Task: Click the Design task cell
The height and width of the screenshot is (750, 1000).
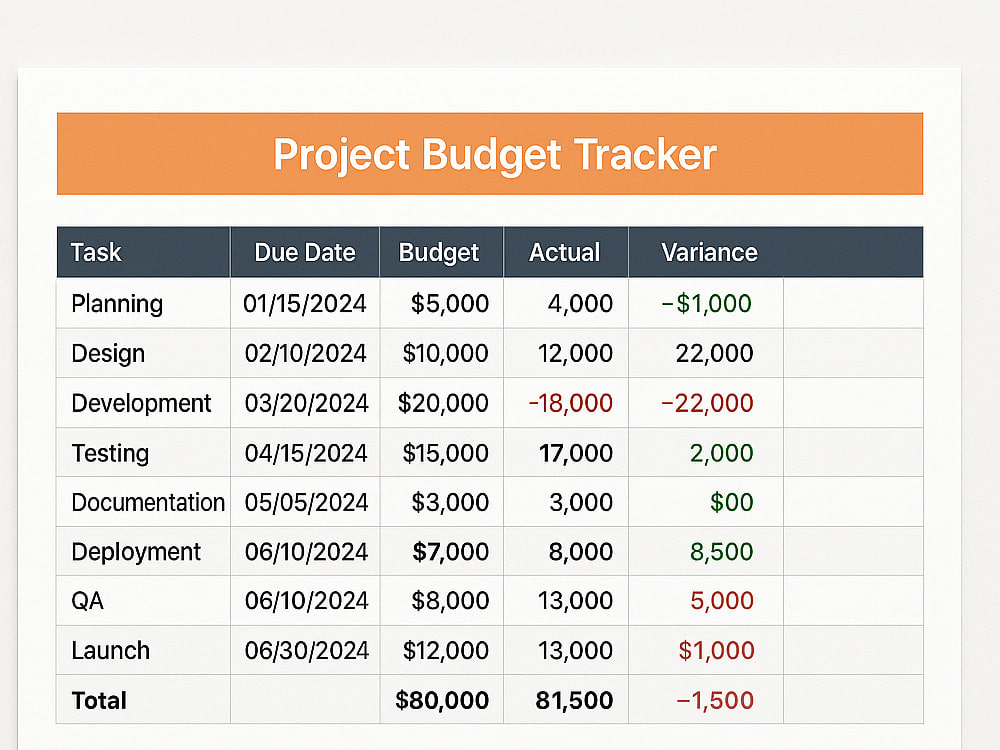Action: pyautogui.click(x=143, y=353)
